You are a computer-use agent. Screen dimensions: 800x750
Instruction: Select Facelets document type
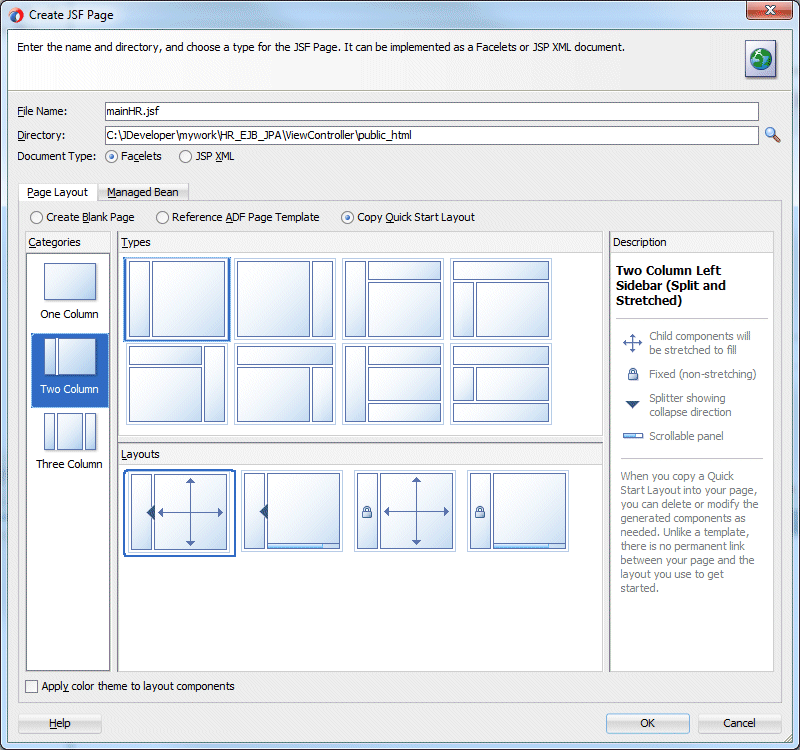[111, 157]
